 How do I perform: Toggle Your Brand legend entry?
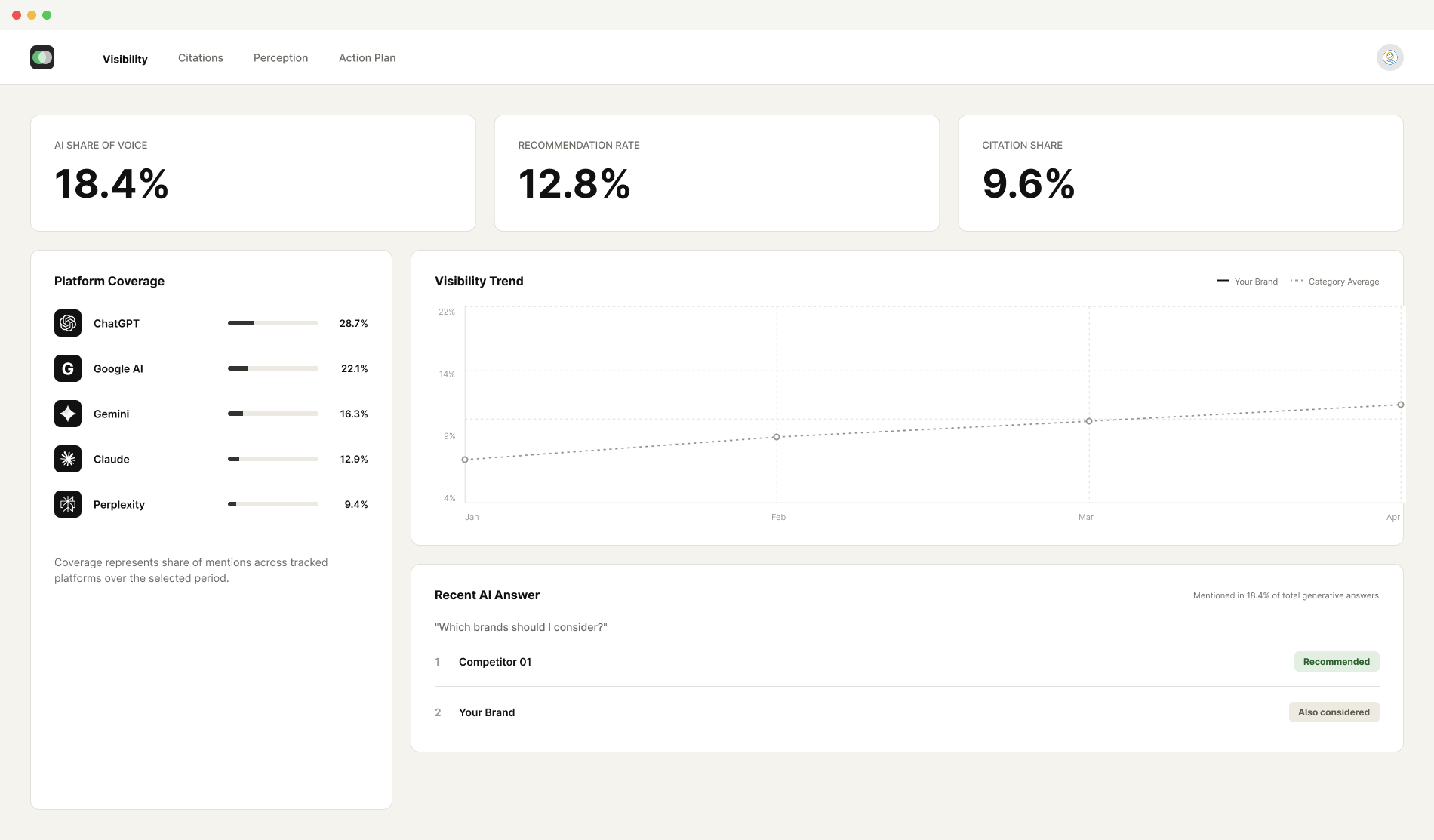[x=1247, y=282]
